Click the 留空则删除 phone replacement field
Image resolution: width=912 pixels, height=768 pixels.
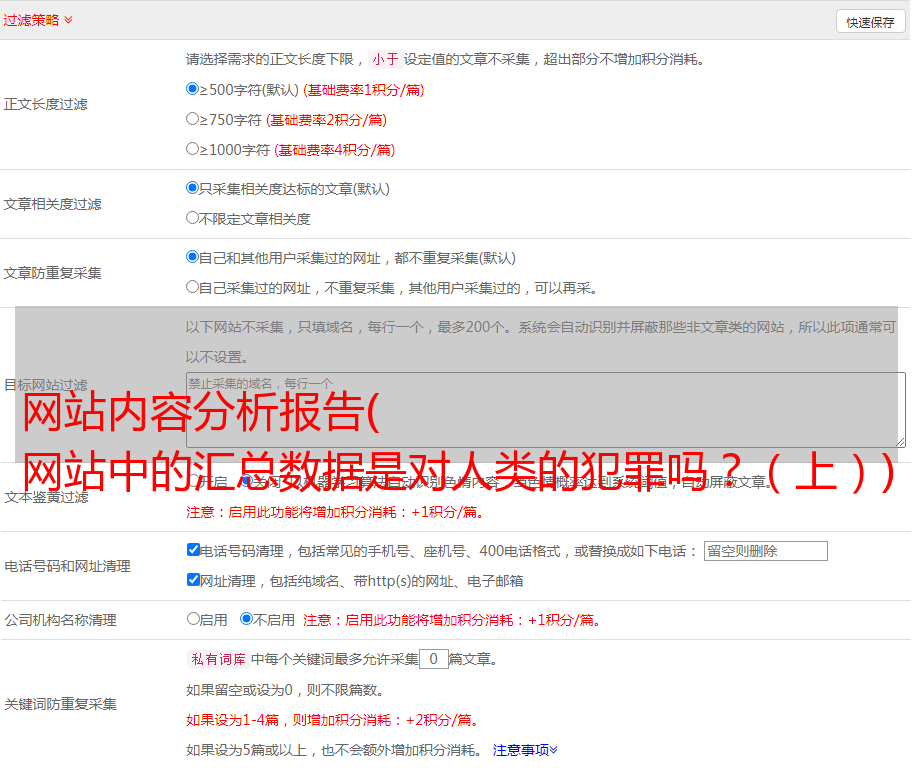pyautogui.click(x=765, y=551)
